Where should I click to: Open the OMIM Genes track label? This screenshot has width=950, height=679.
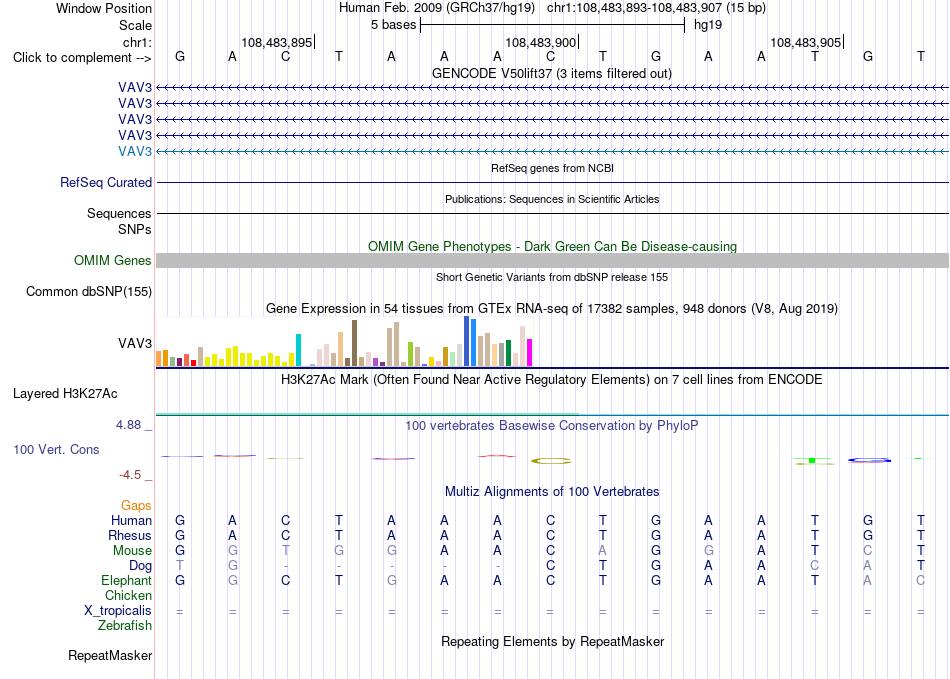tap(112, 260)
